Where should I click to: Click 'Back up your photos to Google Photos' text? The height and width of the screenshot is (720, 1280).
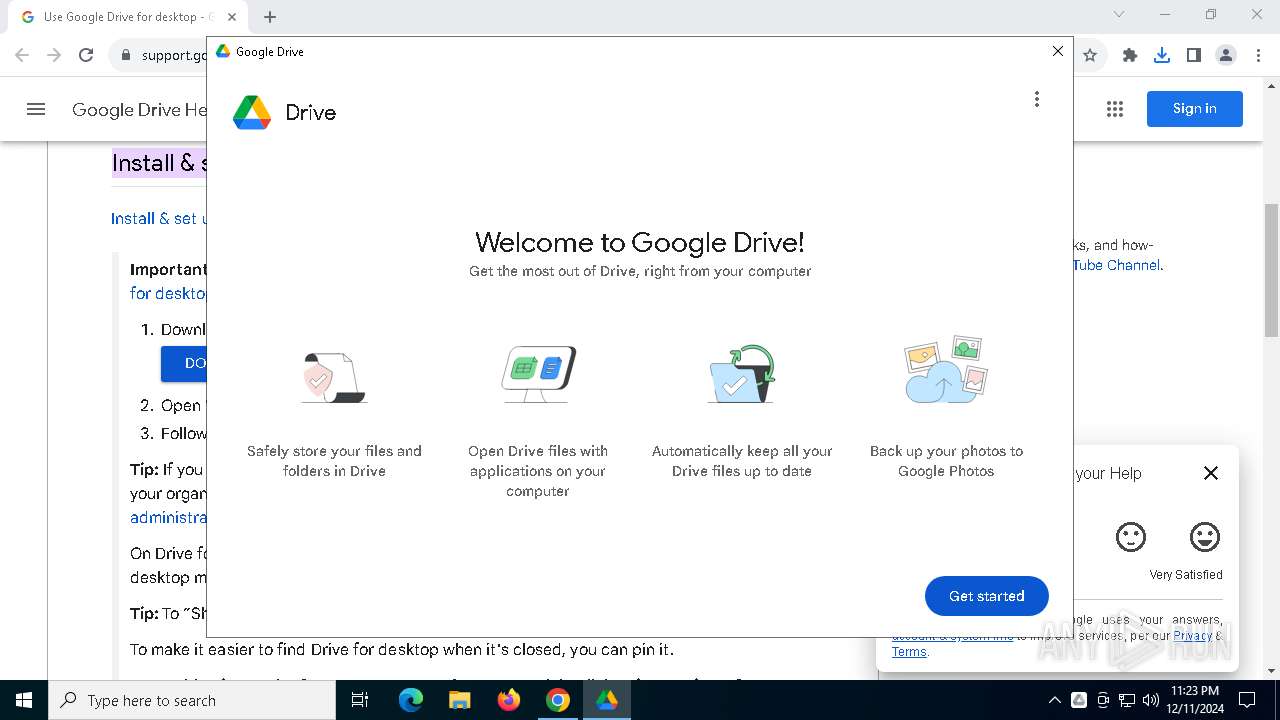[x=946, y=461]
